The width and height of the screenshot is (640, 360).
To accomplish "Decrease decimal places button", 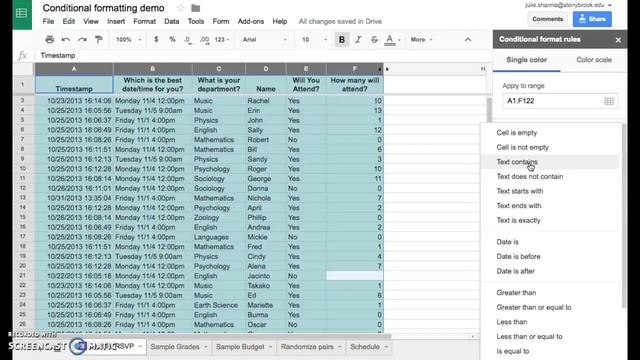I will [188, 40].
